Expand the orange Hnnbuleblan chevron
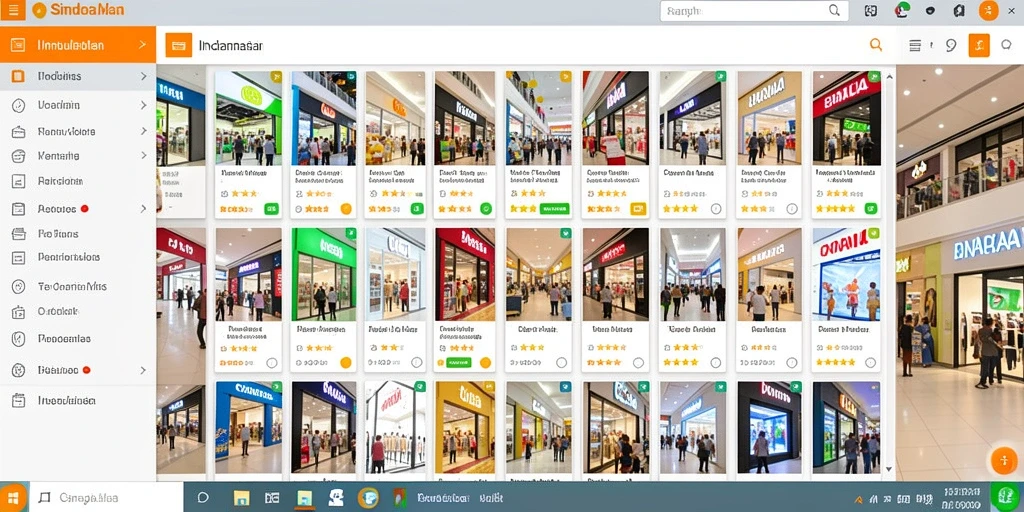 (x=142, y=45)
